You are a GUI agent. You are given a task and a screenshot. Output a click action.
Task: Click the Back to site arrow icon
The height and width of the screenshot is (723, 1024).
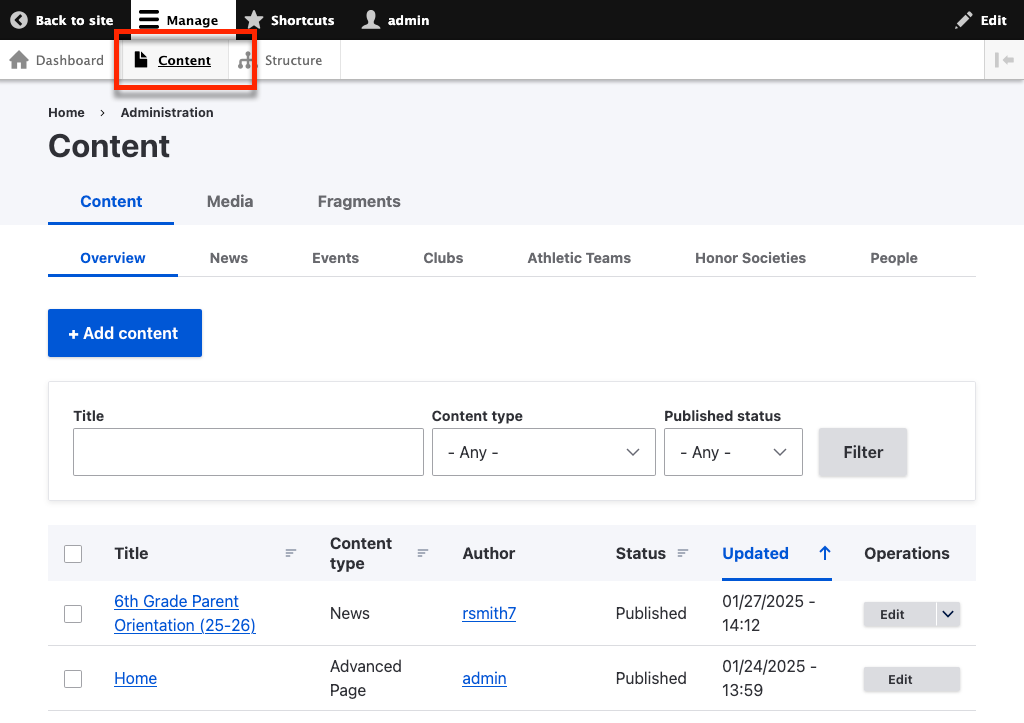19,20
